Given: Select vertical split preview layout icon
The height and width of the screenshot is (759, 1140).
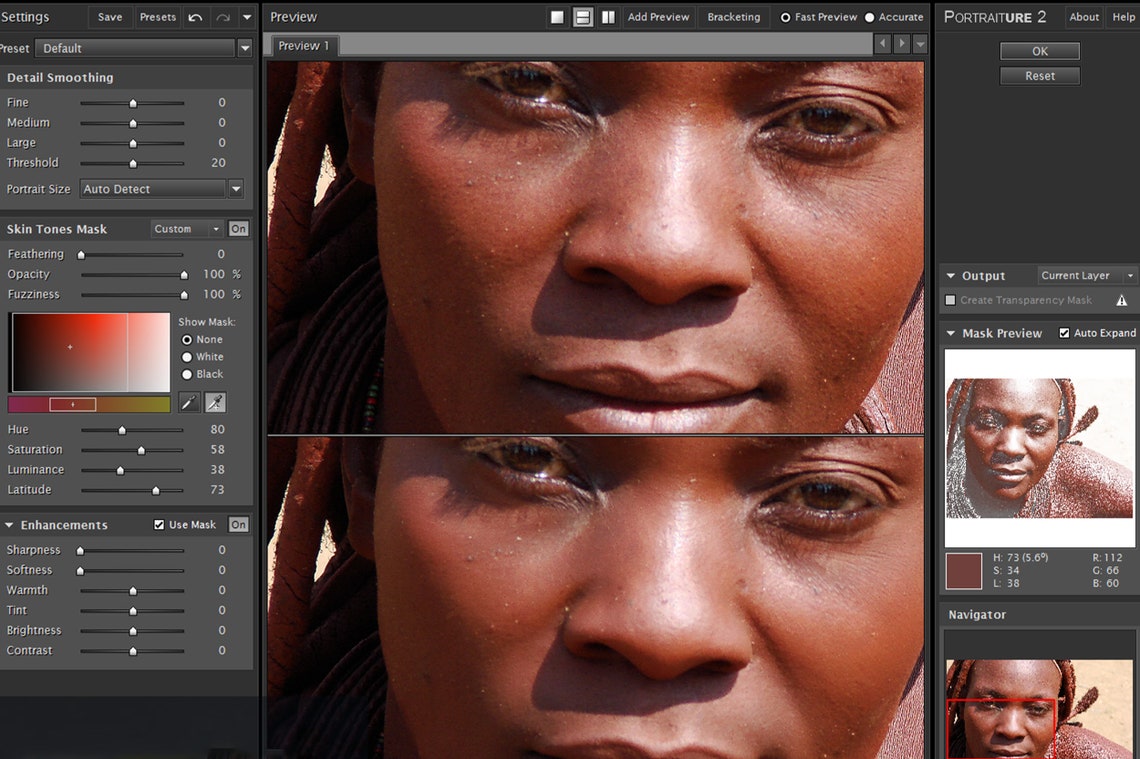Looking at the screenshot, I should 608,17.
